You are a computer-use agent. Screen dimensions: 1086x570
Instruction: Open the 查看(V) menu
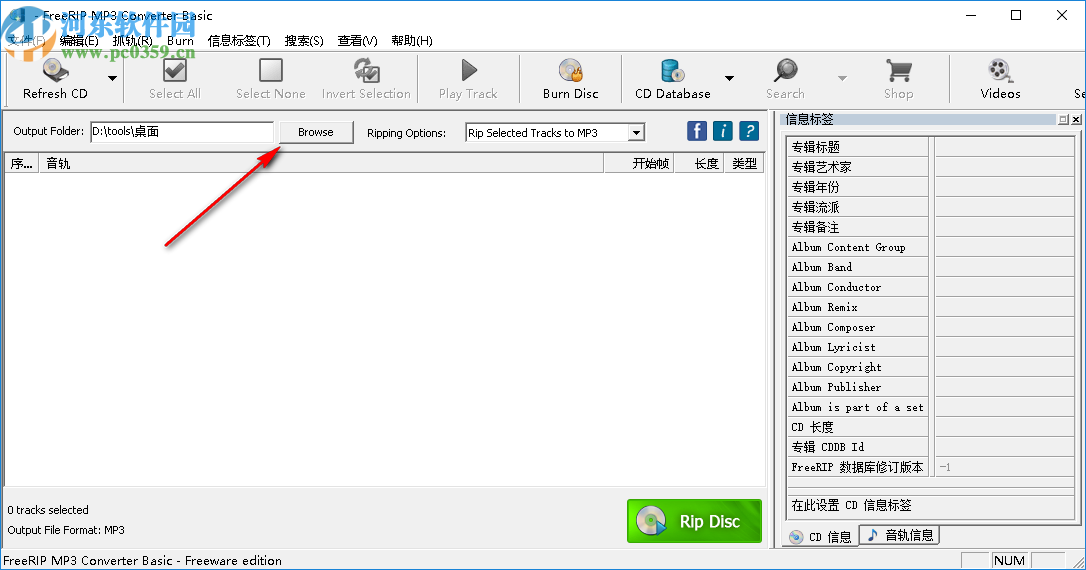click(357, 41)
